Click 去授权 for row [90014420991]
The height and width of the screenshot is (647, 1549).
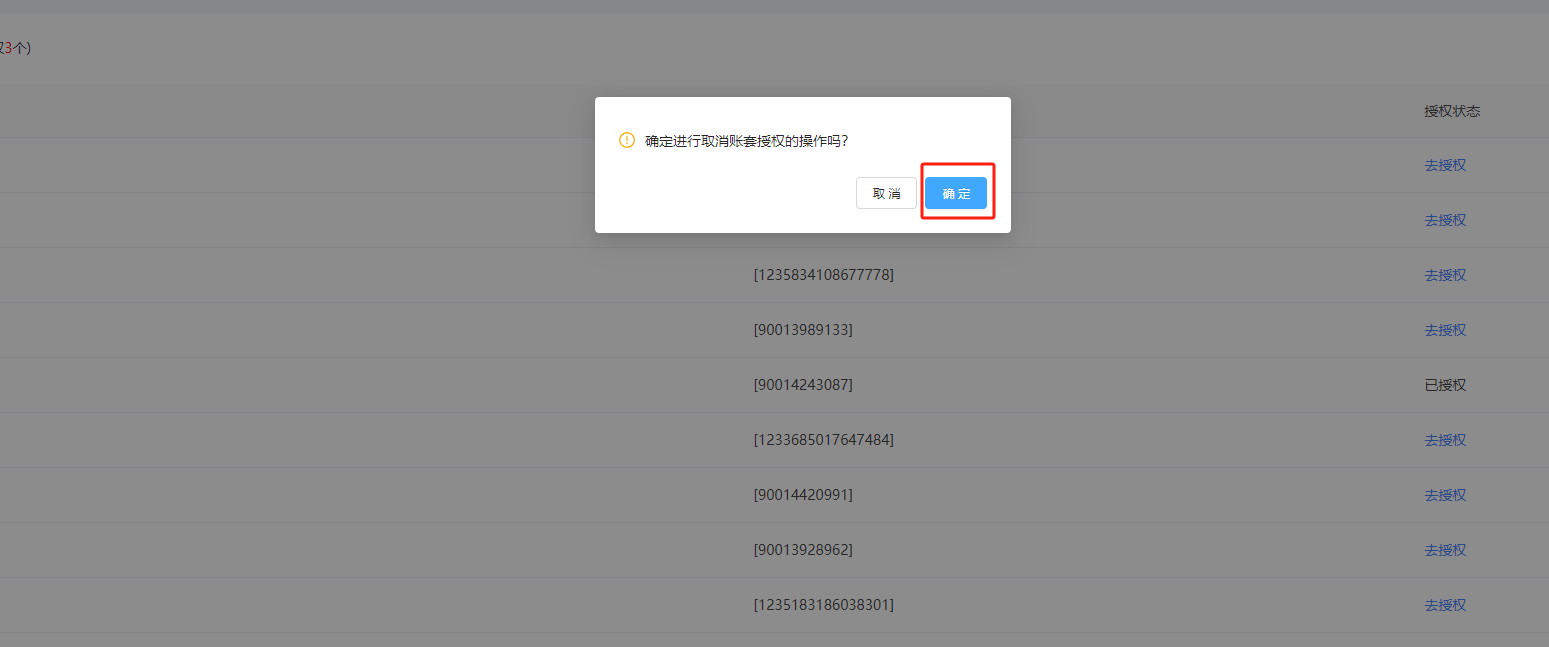tap(1445, 495)
